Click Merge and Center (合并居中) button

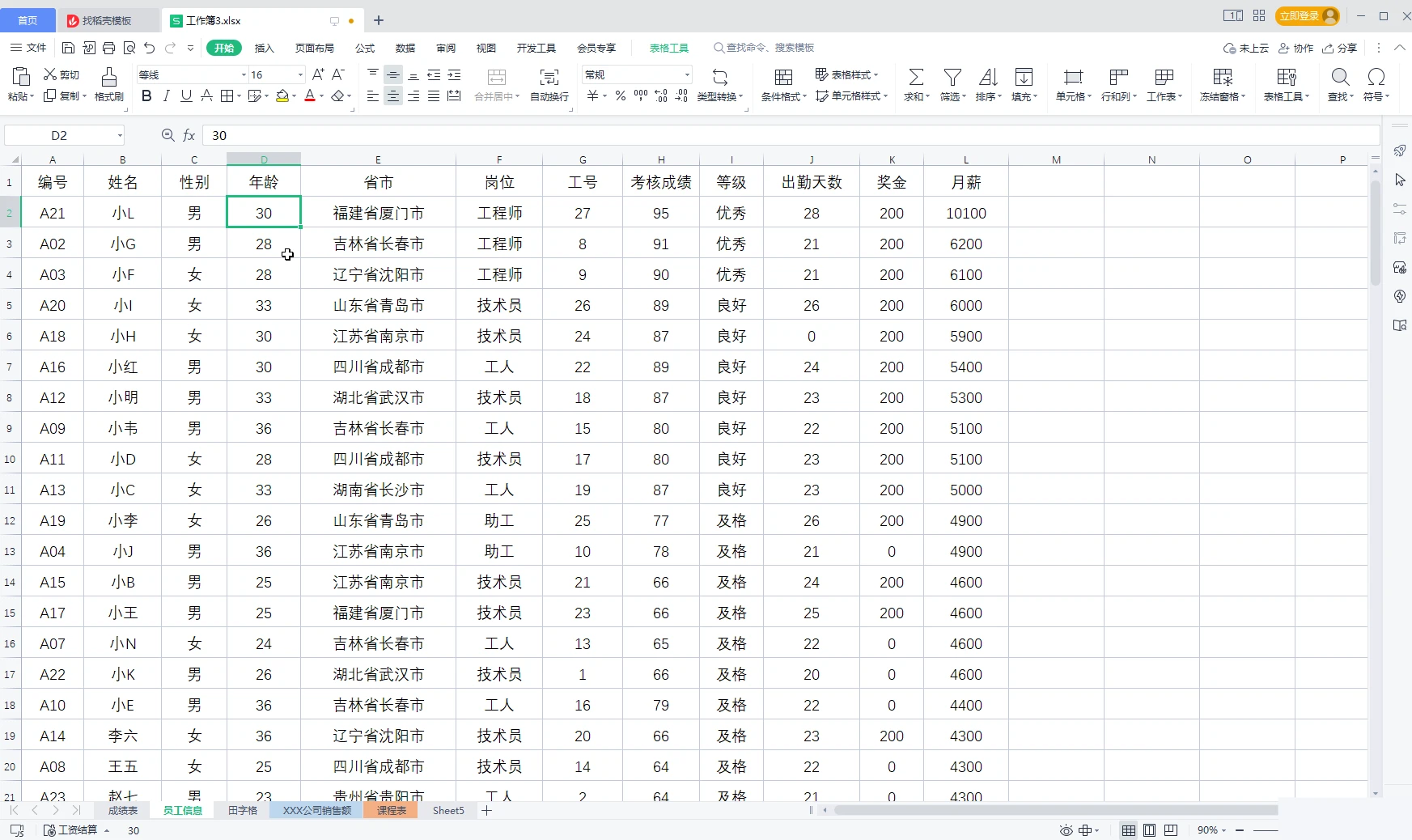click(x=497, y=84)
